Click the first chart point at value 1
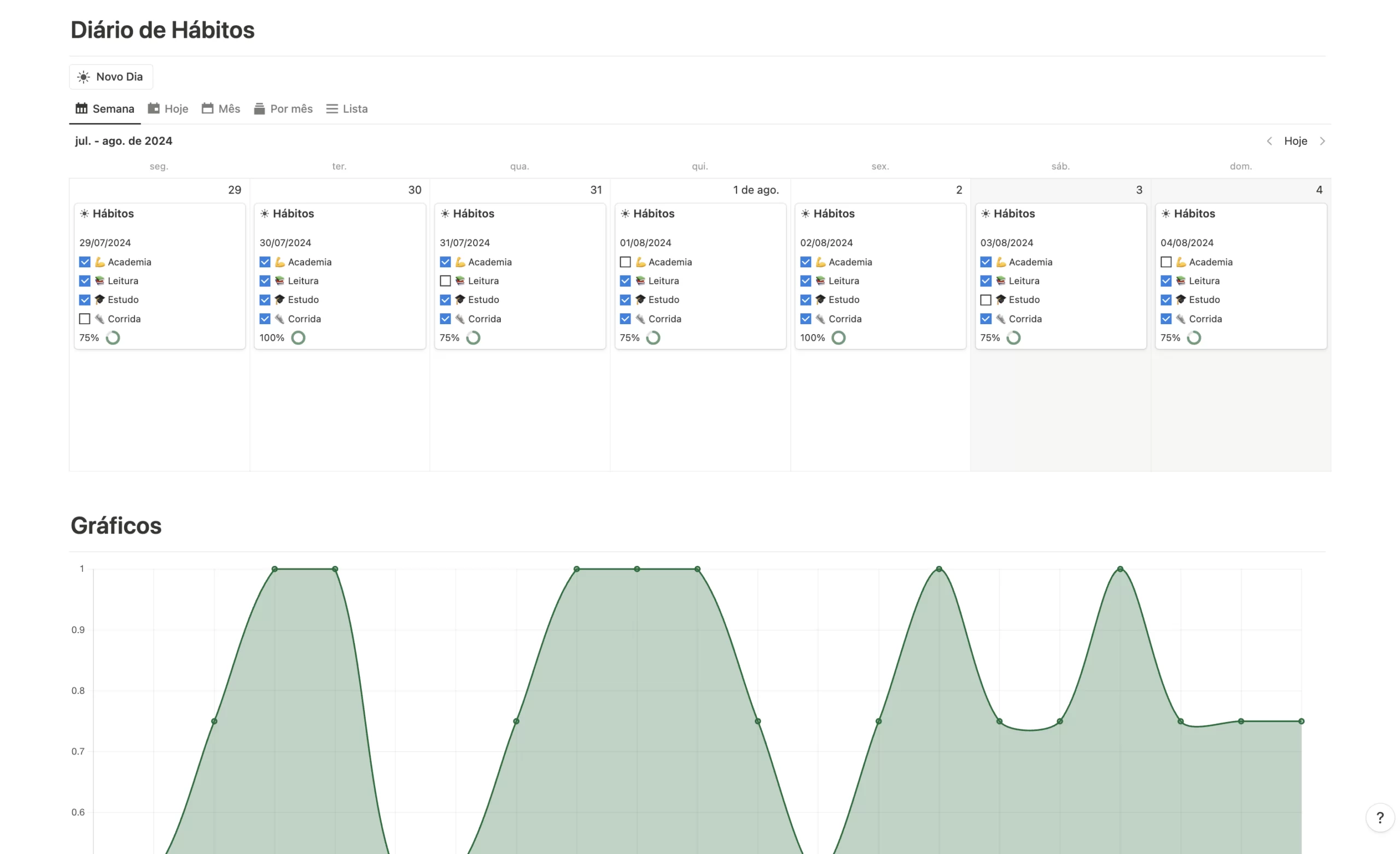Image resolution: width=1400 pixels, height=854 pixels. (x=275, y=569)
